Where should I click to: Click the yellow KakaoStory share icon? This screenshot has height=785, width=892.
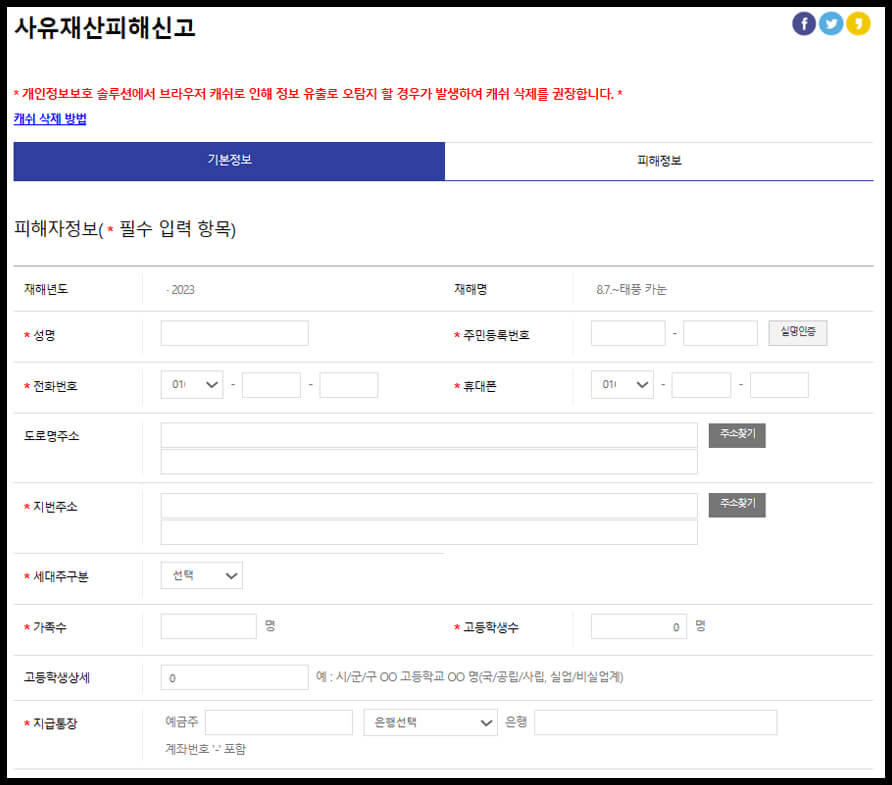pos(858,22)
